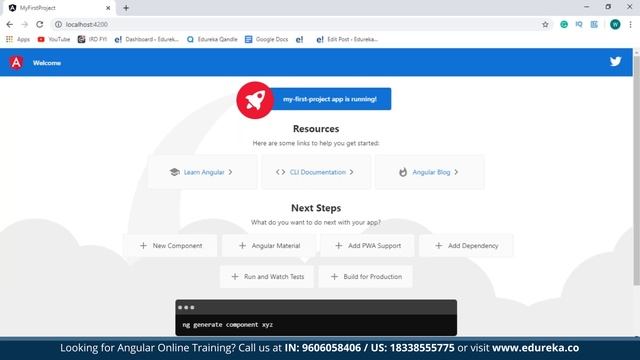This screenshot has width=640, height=360.
Task: Click the Angular logo in the header
Action: [16, 63]
